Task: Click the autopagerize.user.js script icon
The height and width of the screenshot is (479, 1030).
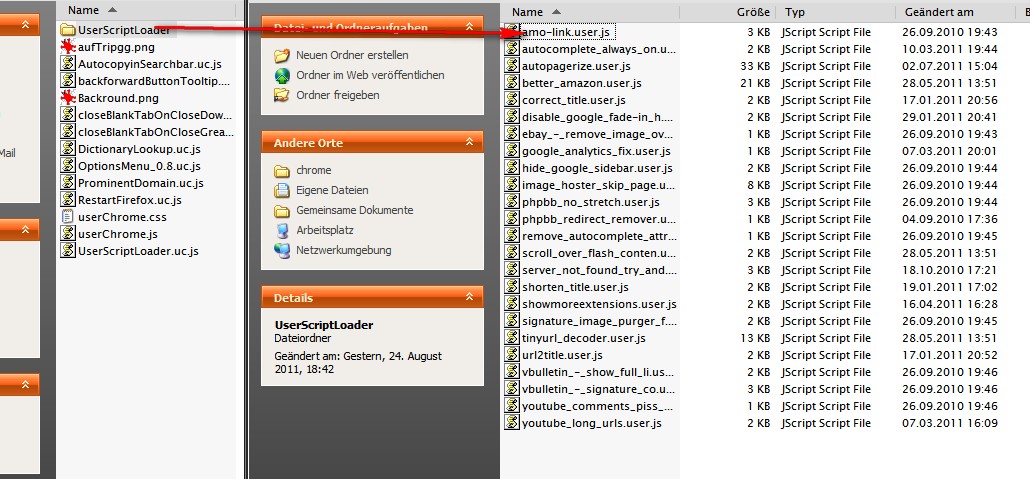Action: 512,66
